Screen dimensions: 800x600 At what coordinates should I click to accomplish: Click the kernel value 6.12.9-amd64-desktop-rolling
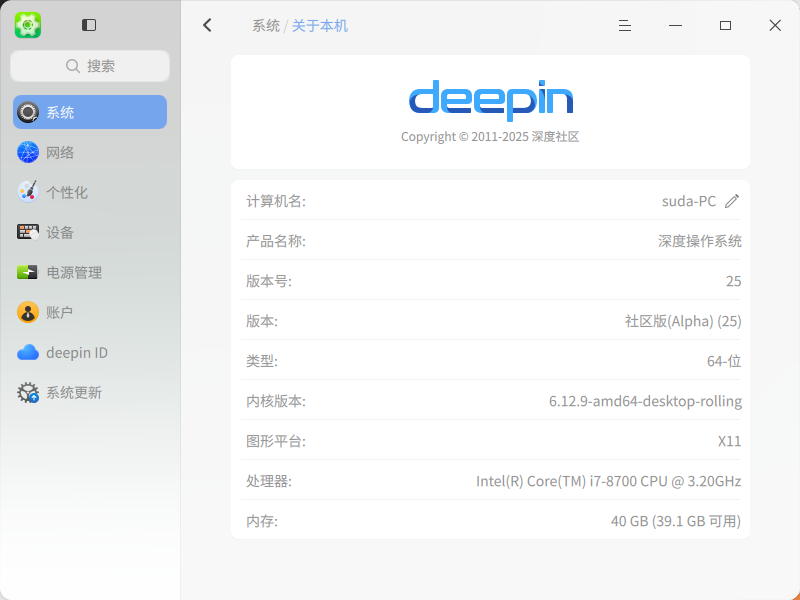(x=645, y=401)
